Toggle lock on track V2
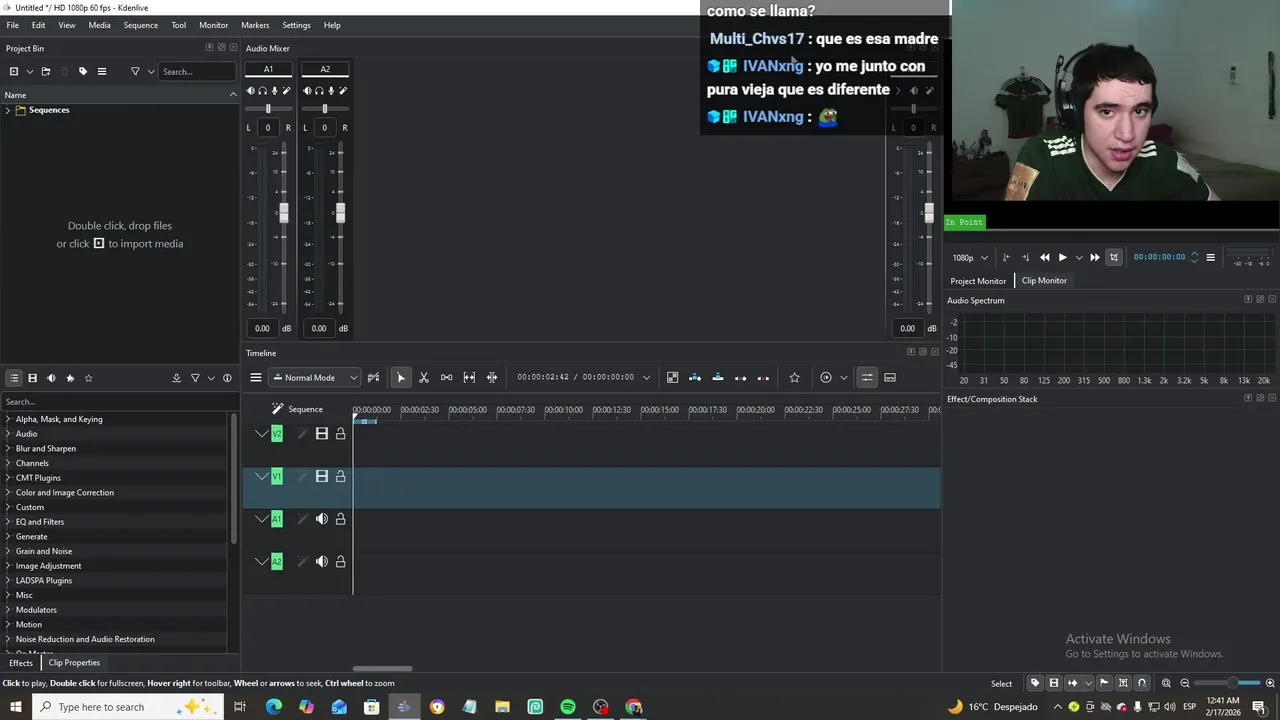Screen dimensions: 1280x720 [340, 434]
